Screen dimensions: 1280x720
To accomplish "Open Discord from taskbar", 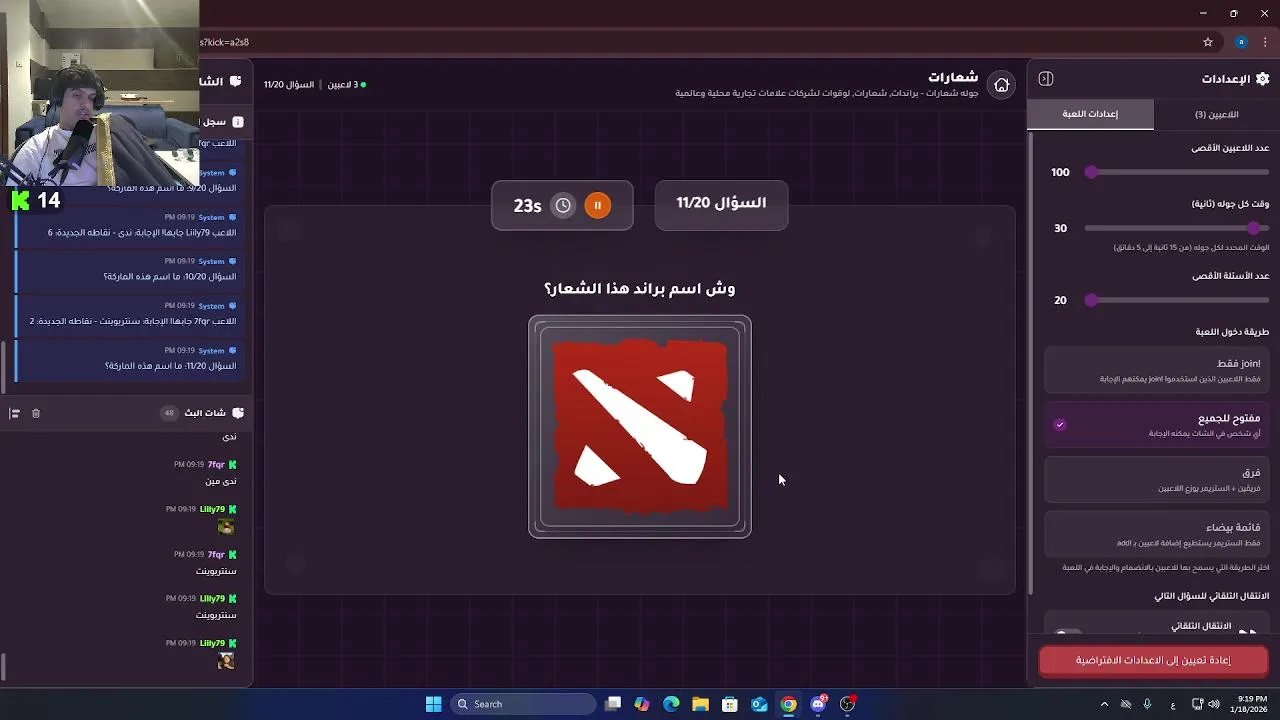I will (818, 704).
